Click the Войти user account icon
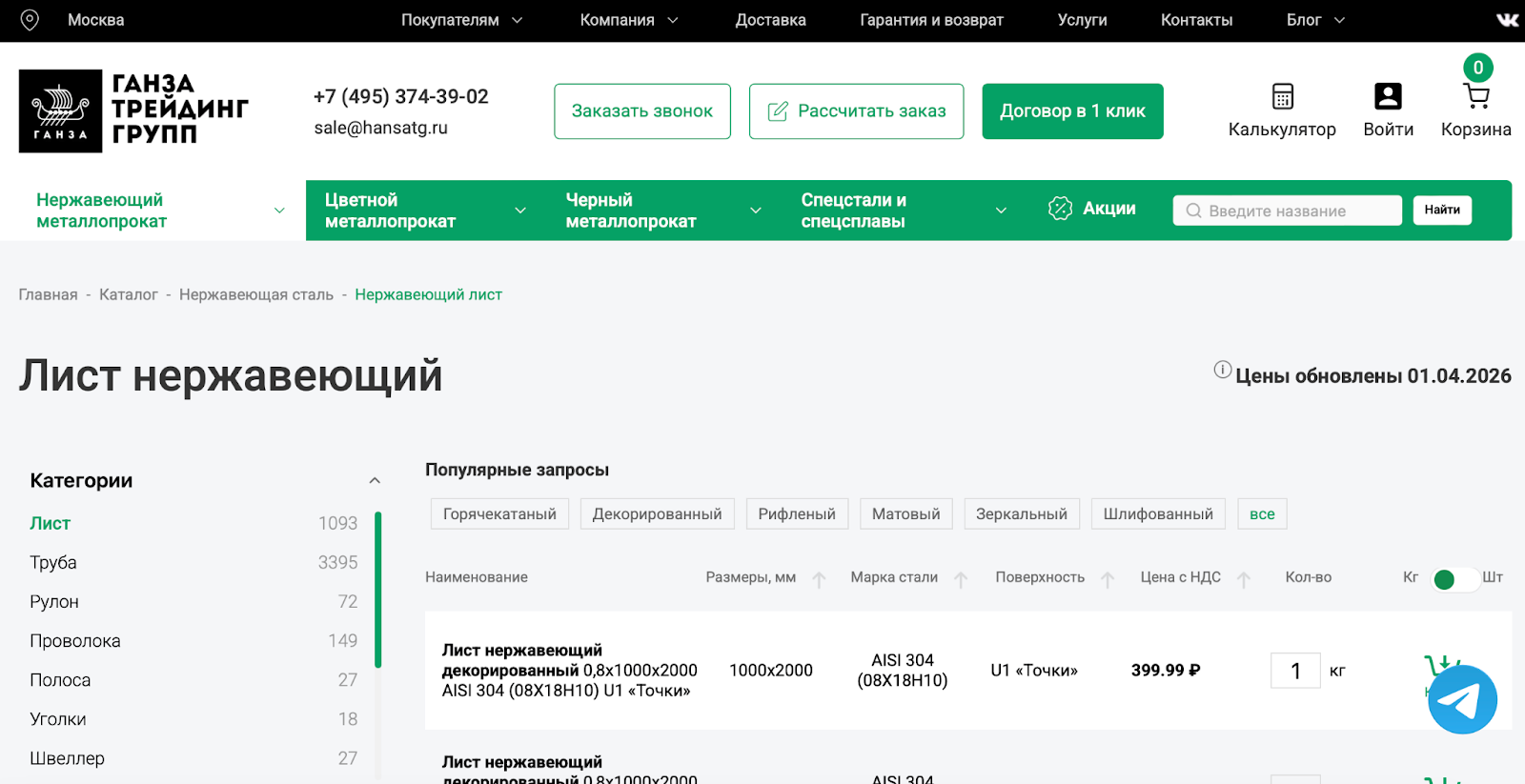 coord(1388,96)
